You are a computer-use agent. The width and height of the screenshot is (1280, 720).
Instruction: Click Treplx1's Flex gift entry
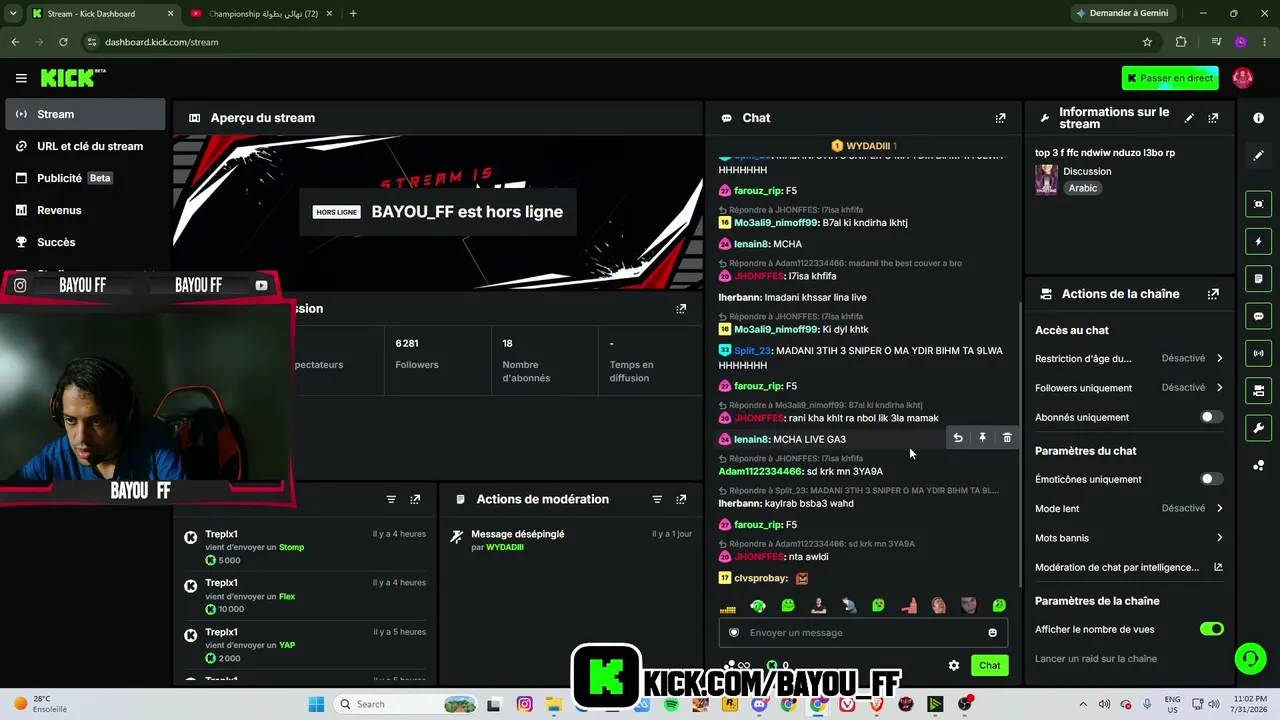coord(306,596)
